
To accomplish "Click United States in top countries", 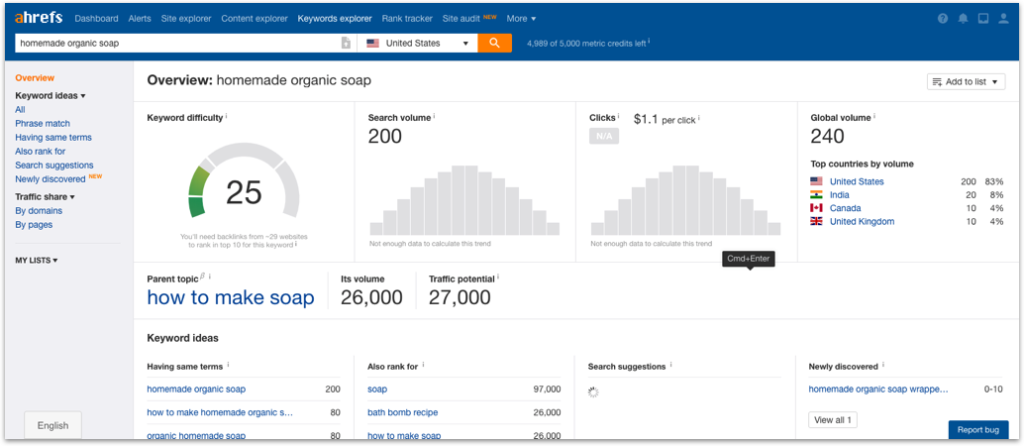I will click(857, 182).
